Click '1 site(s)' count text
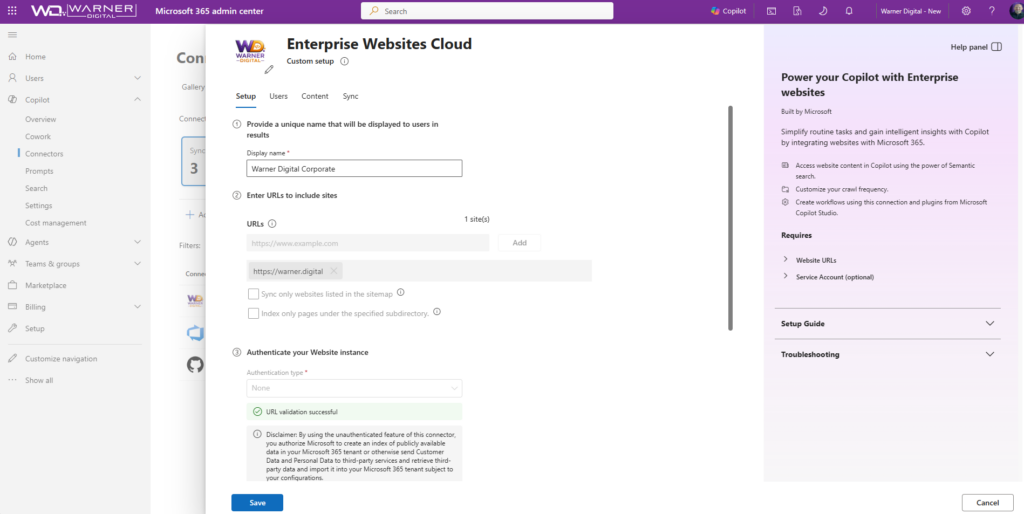Screen dimensions: 1024x514 point(477,219)
